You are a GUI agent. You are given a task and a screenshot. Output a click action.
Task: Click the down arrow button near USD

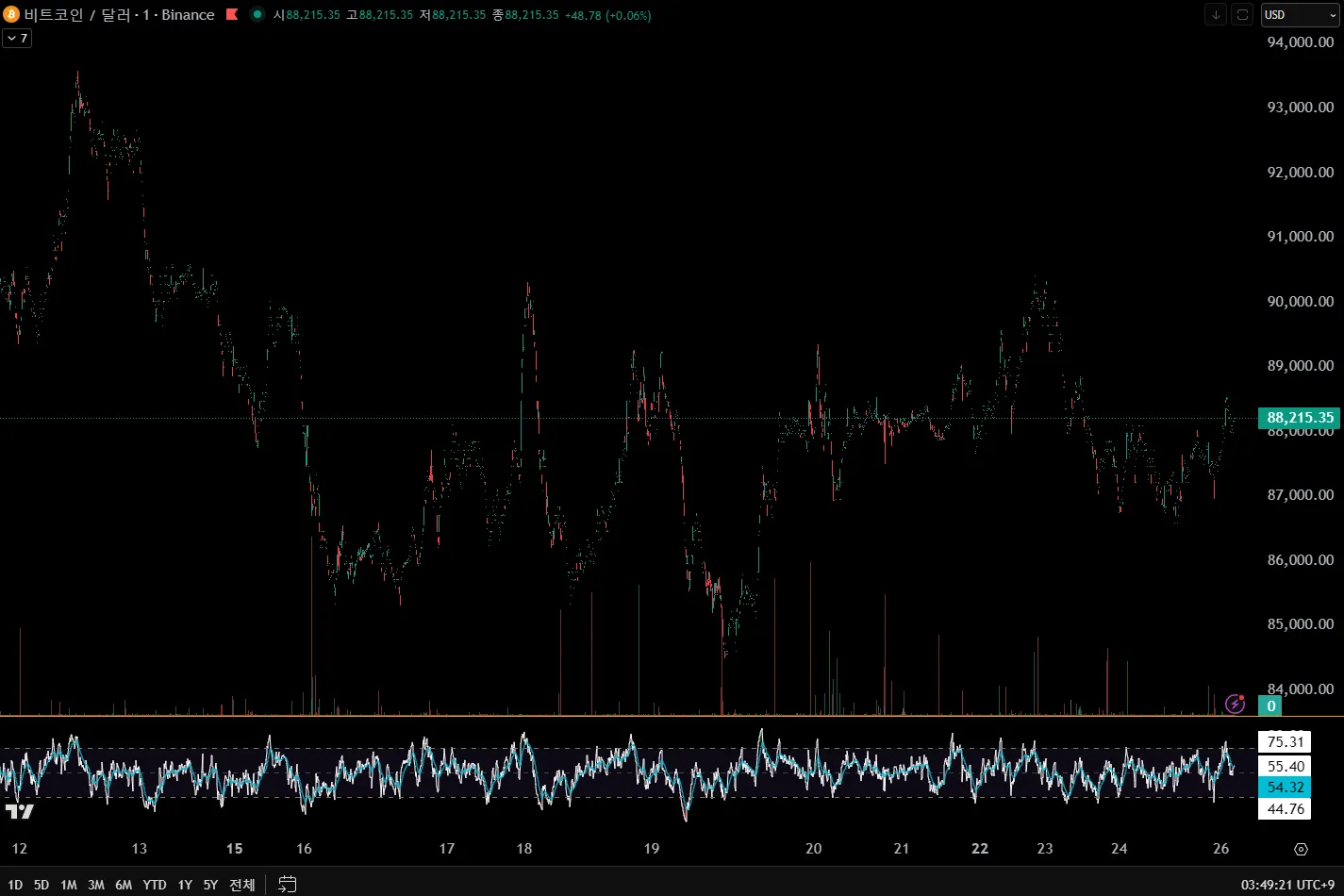point(1216,15)
